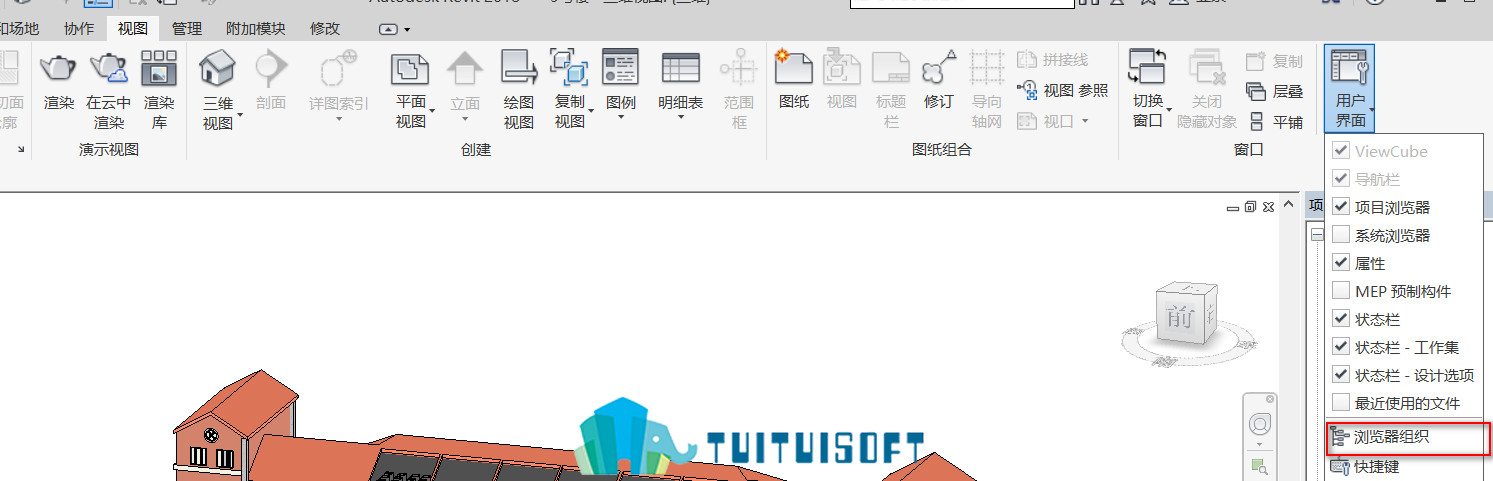Image resolution: width=1493 pixels, height=481 pixels.
Task: Expand the 立面 dropdown arrow
Action: tap(465, 119)
